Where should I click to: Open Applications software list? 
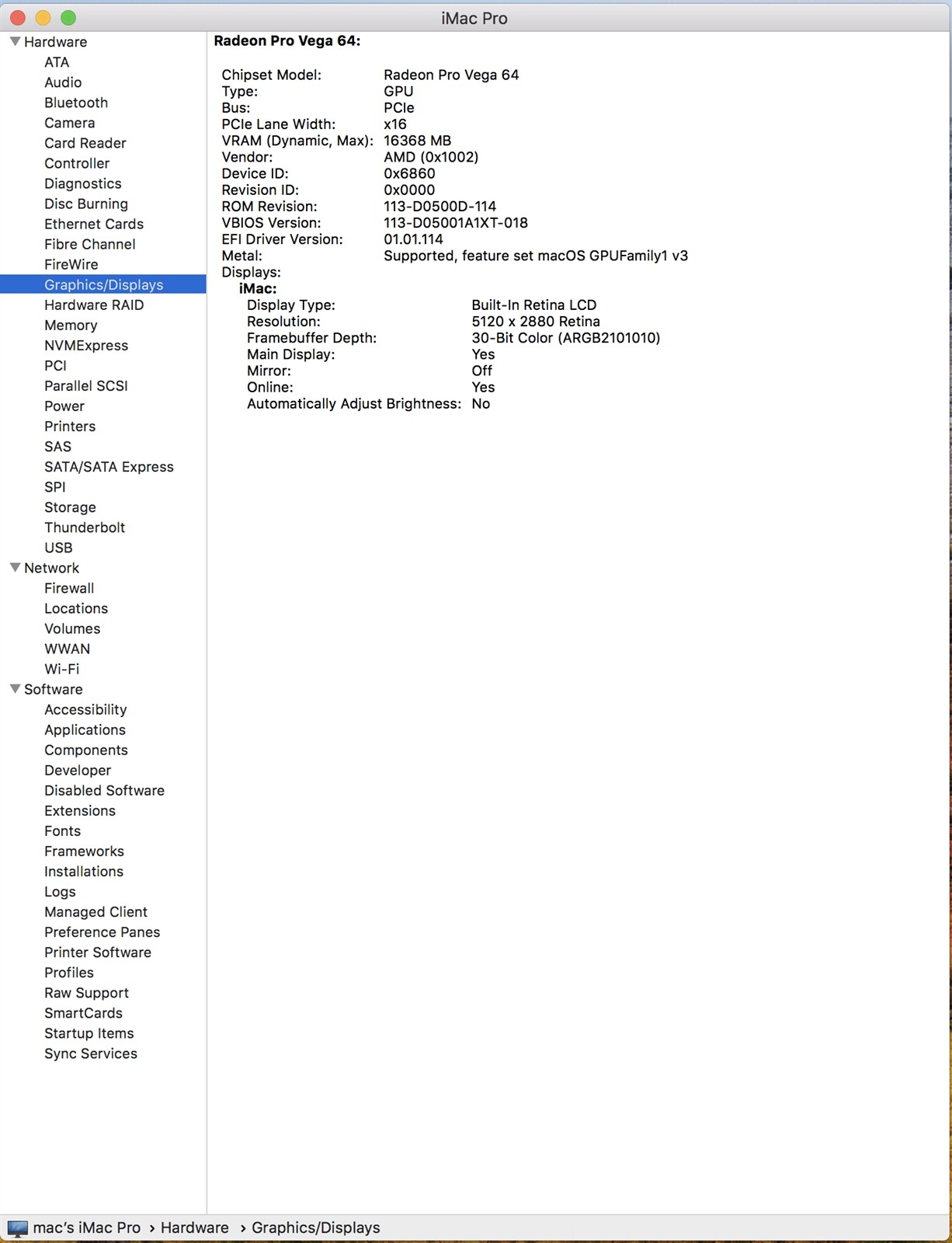click(x=85, y=729)
